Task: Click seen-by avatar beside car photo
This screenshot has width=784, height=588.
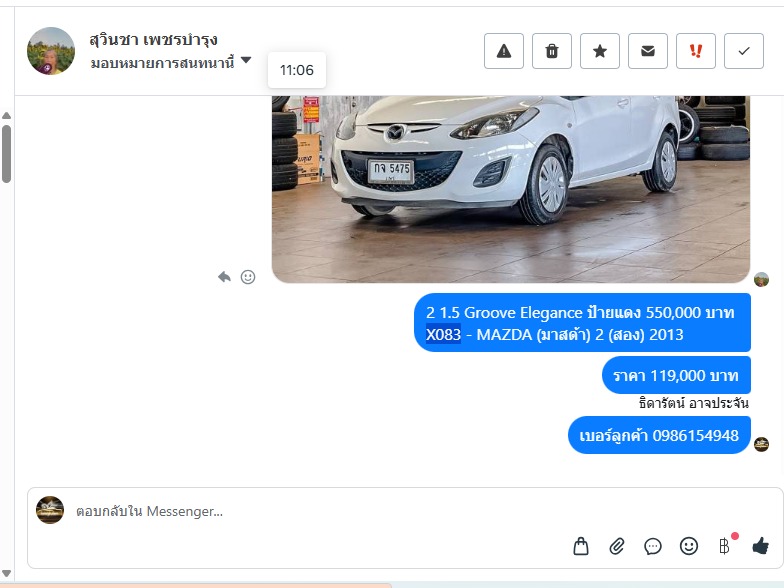Action: (x=761, y=280)
